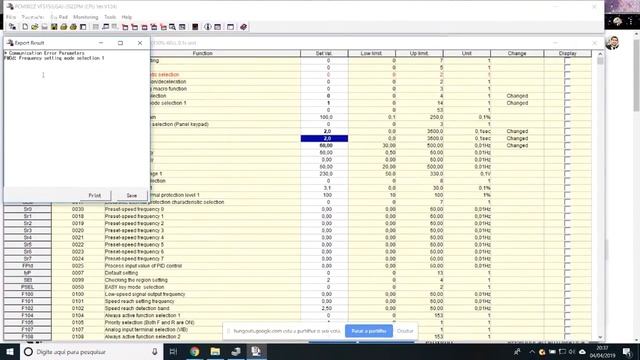The width and height of the screenshot is (640, 360).
Task: Click the solid black square toolbar icon
Action: click(x=195, y=27)
